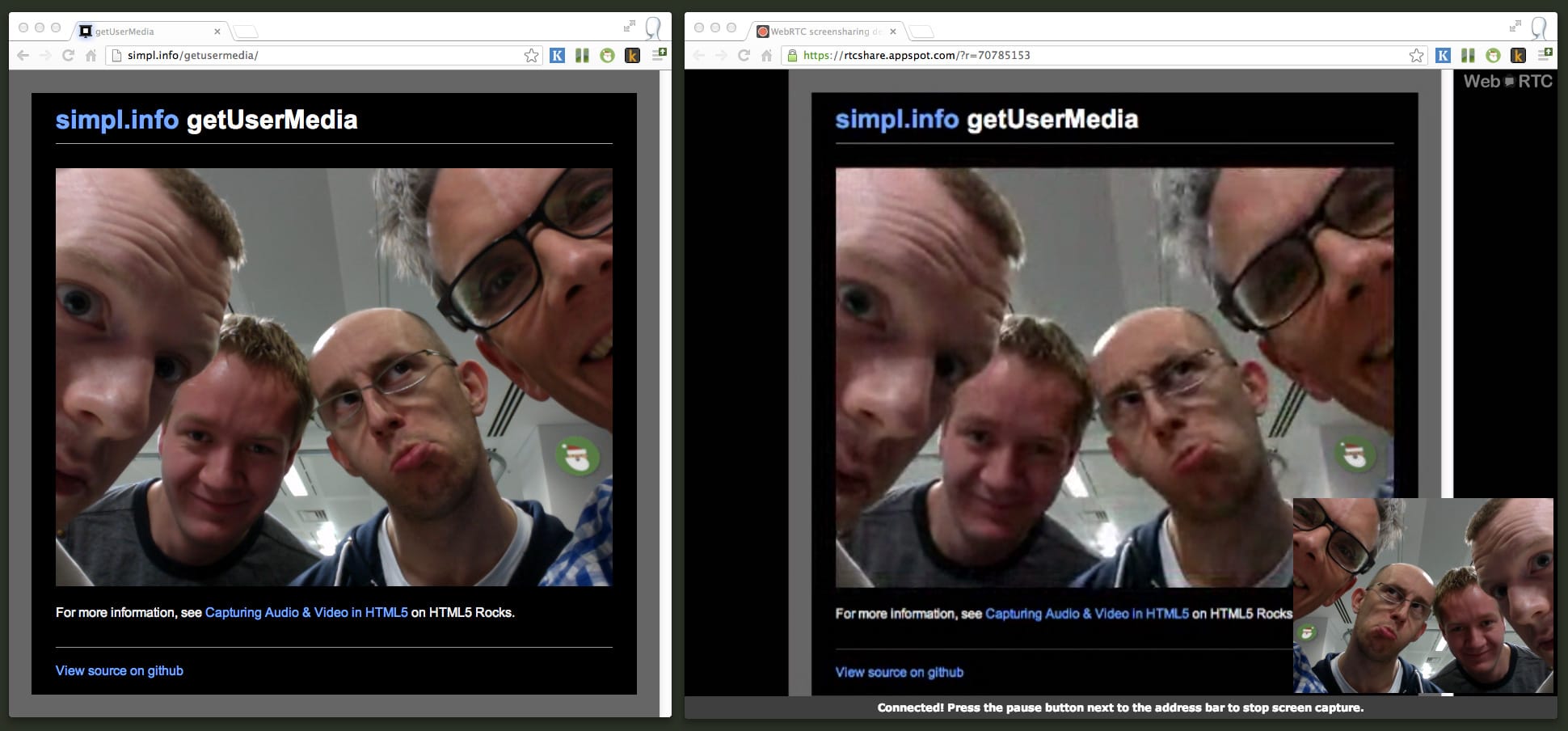
Task: Open the Capturing Audio & Video in HTML5 link
Action: point(307,613)
